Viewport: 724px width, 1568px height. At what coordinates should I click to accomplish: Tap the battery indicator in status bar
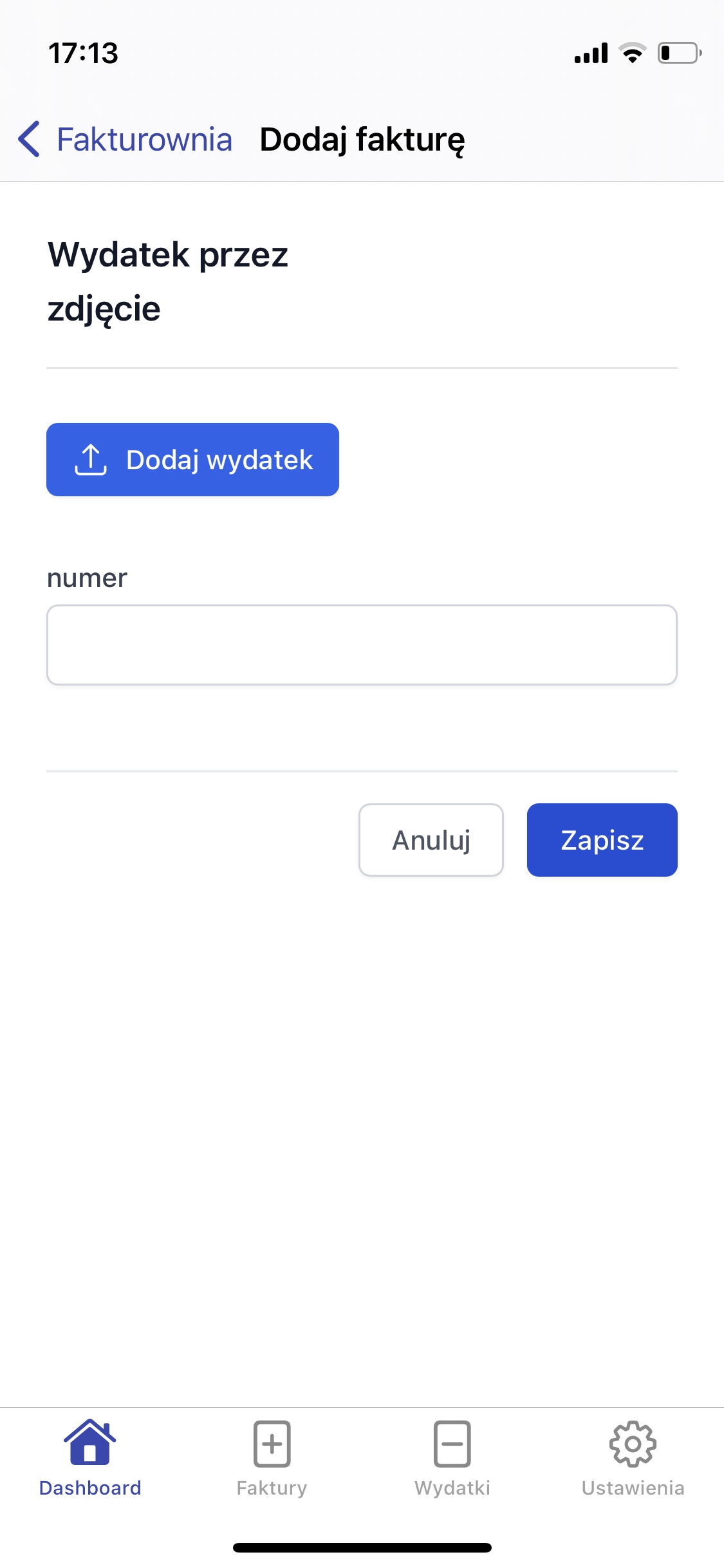(679, 53)
